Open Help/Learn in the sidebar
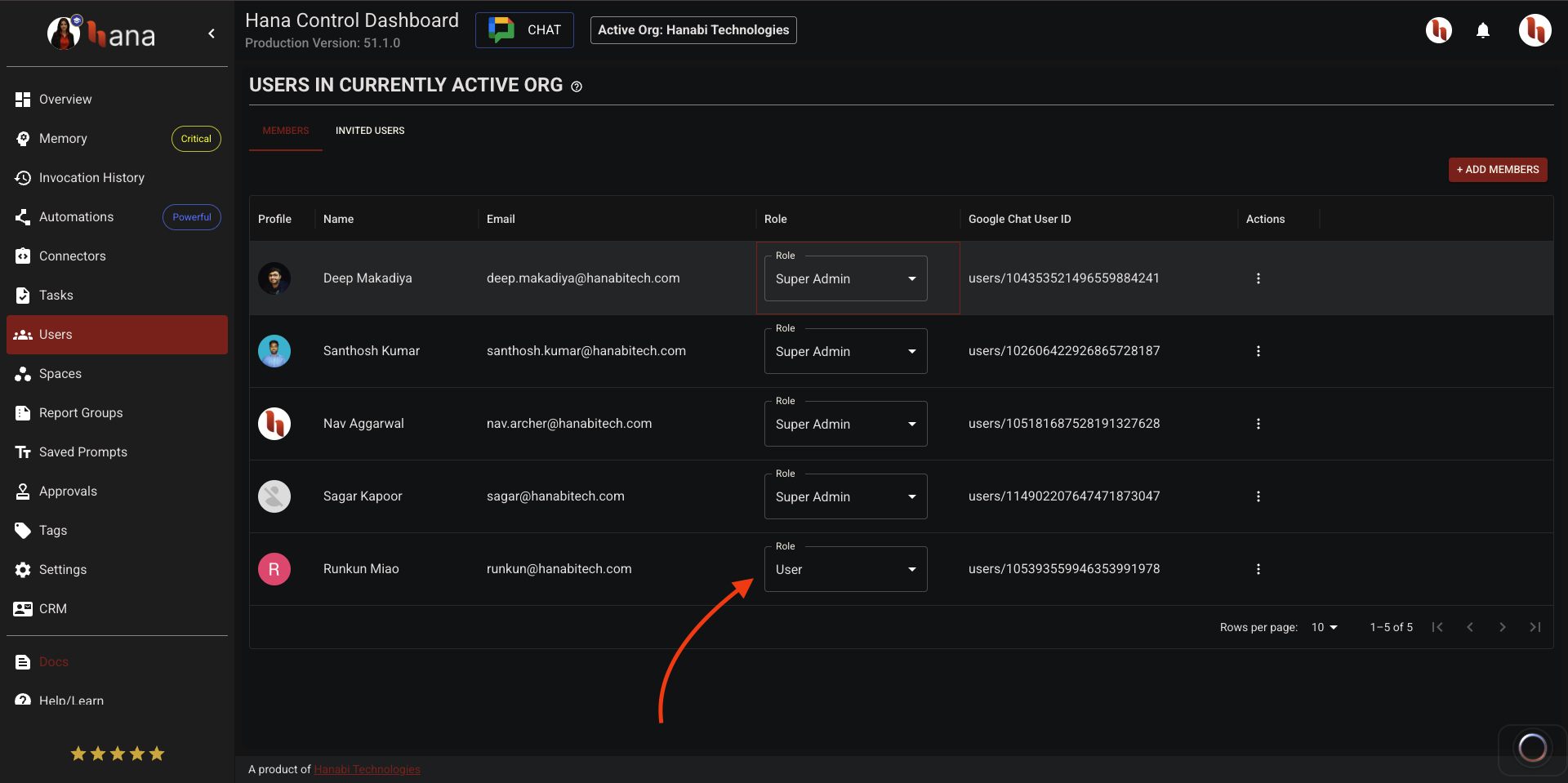Image resolution: width=1568 pixels, height=783 pixels. (x=117, y=701)
